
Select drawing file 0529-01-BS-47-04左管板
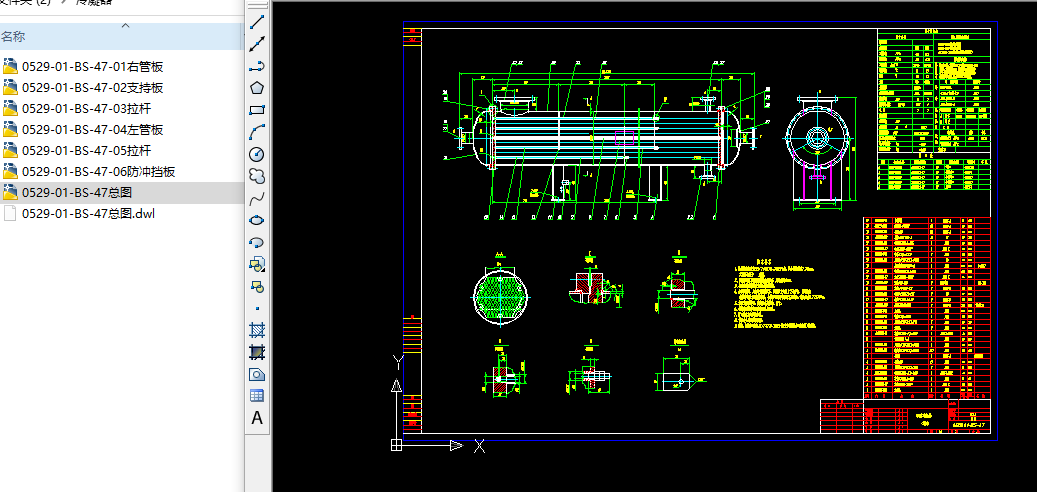(92, 130)
